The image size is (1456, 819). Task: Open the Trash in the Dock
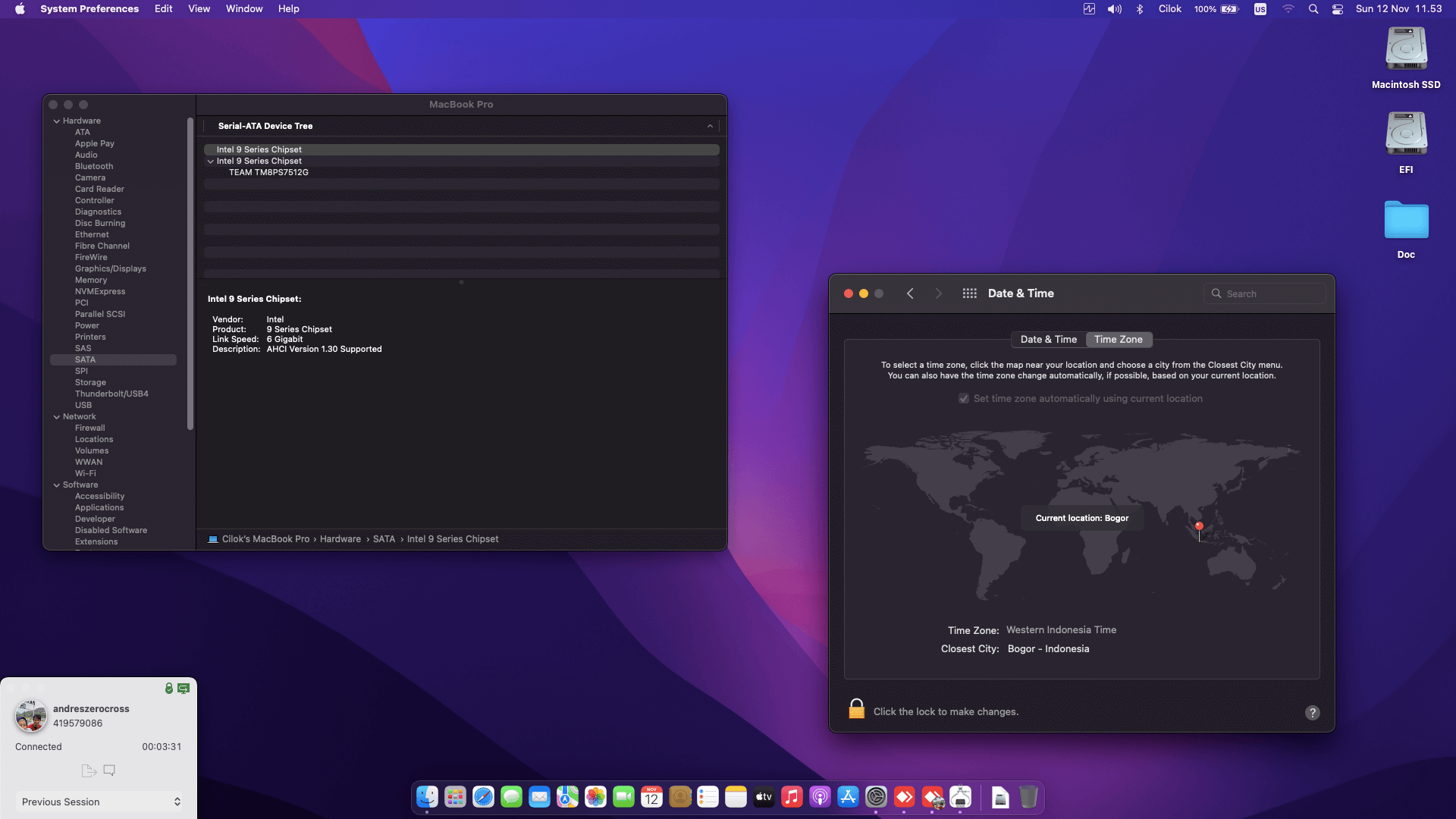(x=1028, y=797)
